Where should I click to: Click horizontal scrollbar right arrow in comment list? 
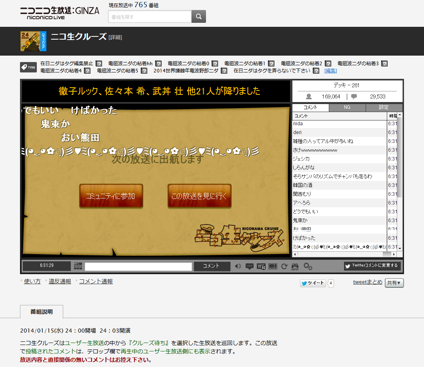pyautogui.click(x=394, y=254)
